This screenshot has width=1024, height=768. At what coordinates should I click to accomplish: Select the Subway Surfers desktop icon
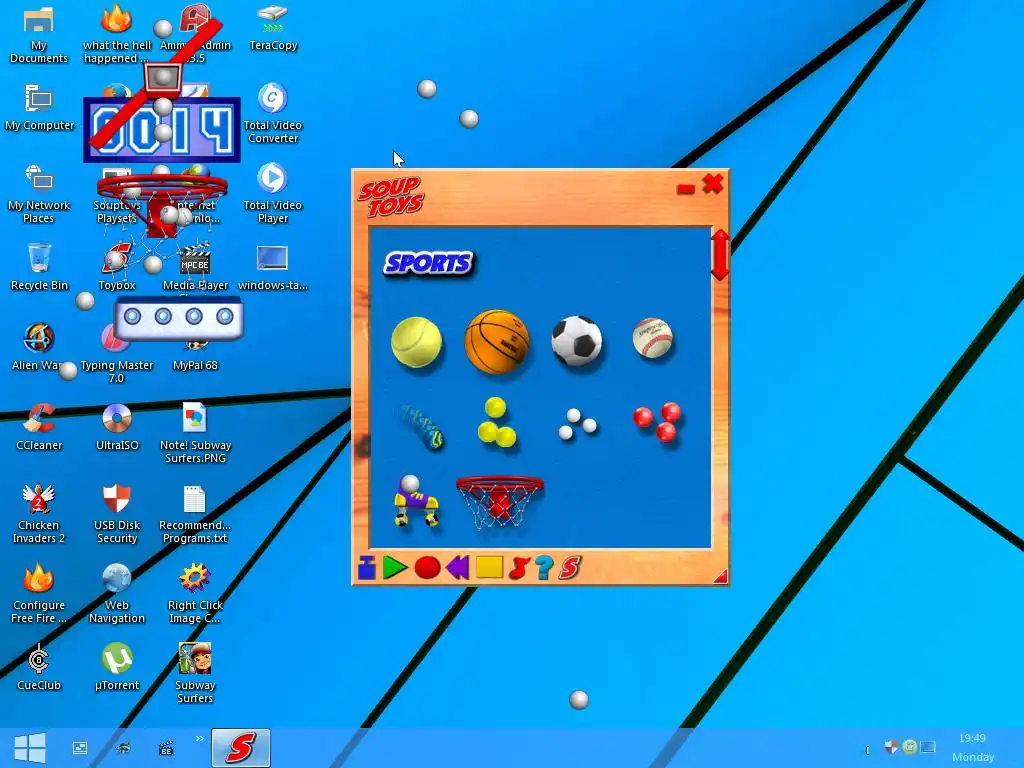[195, 673]
